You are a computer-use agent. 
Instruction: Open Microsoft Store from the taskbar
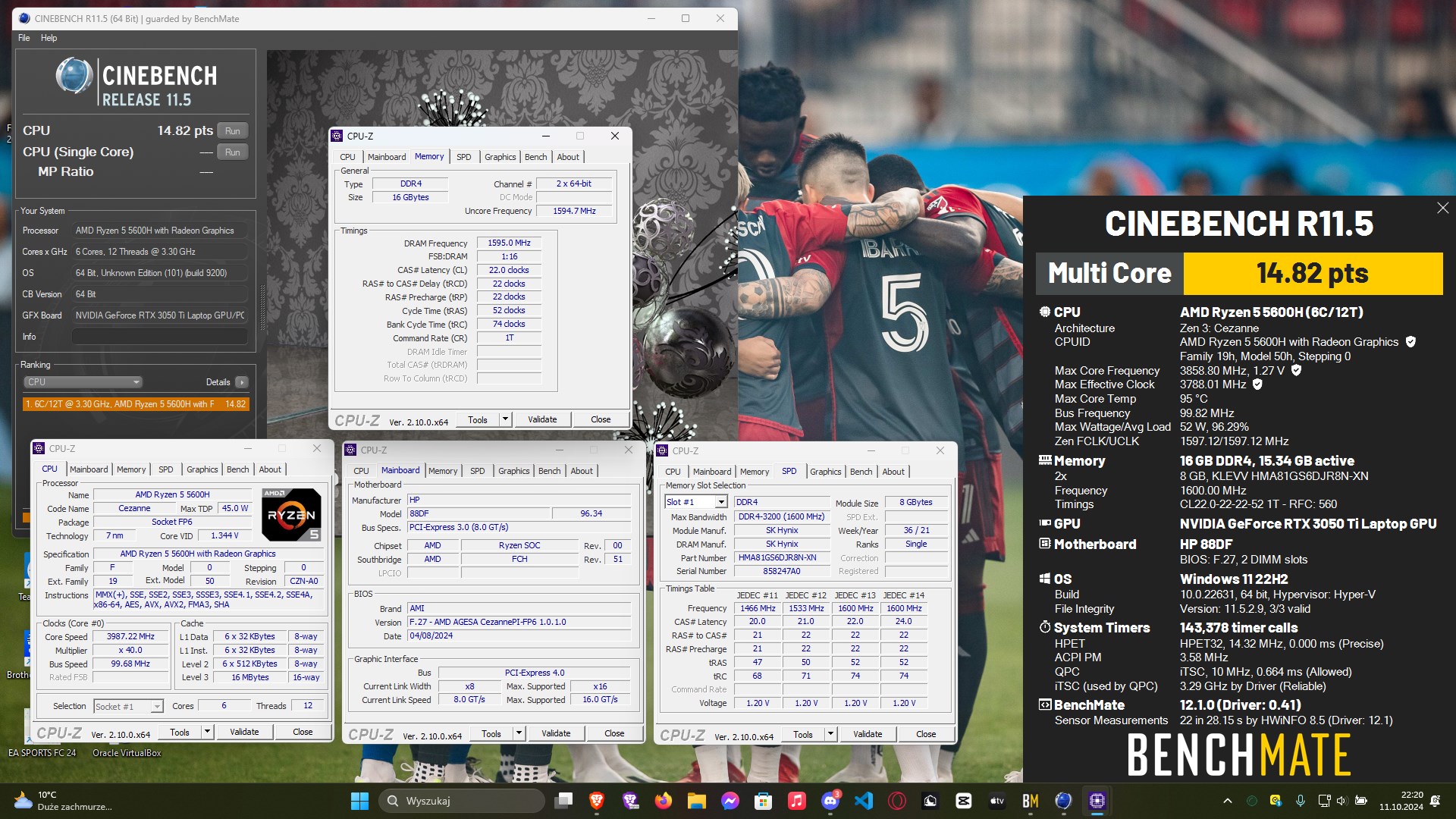coord(763,801)
